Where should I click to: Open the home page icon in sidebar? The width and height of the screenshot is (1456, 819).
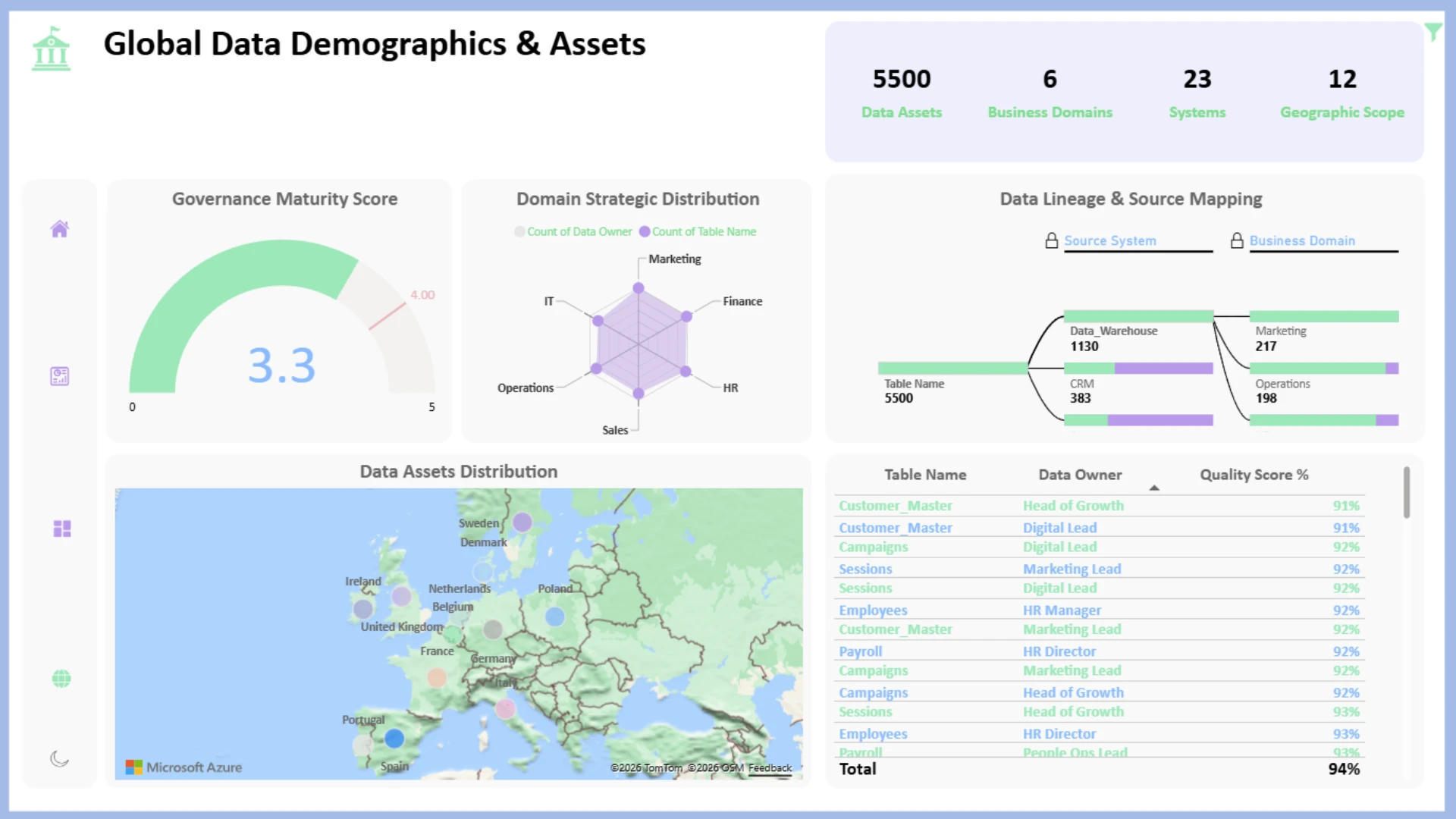[x=60, y=229]
